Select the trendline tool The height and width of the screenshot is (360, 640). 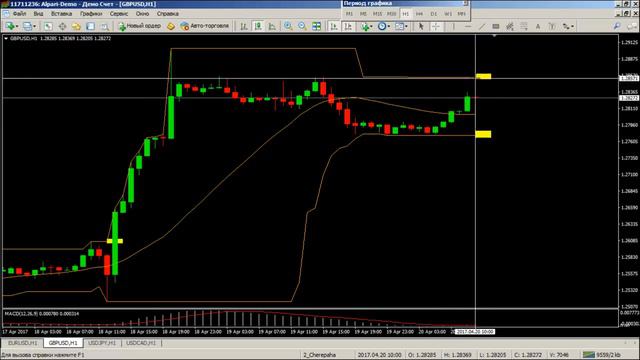(482, 26)
